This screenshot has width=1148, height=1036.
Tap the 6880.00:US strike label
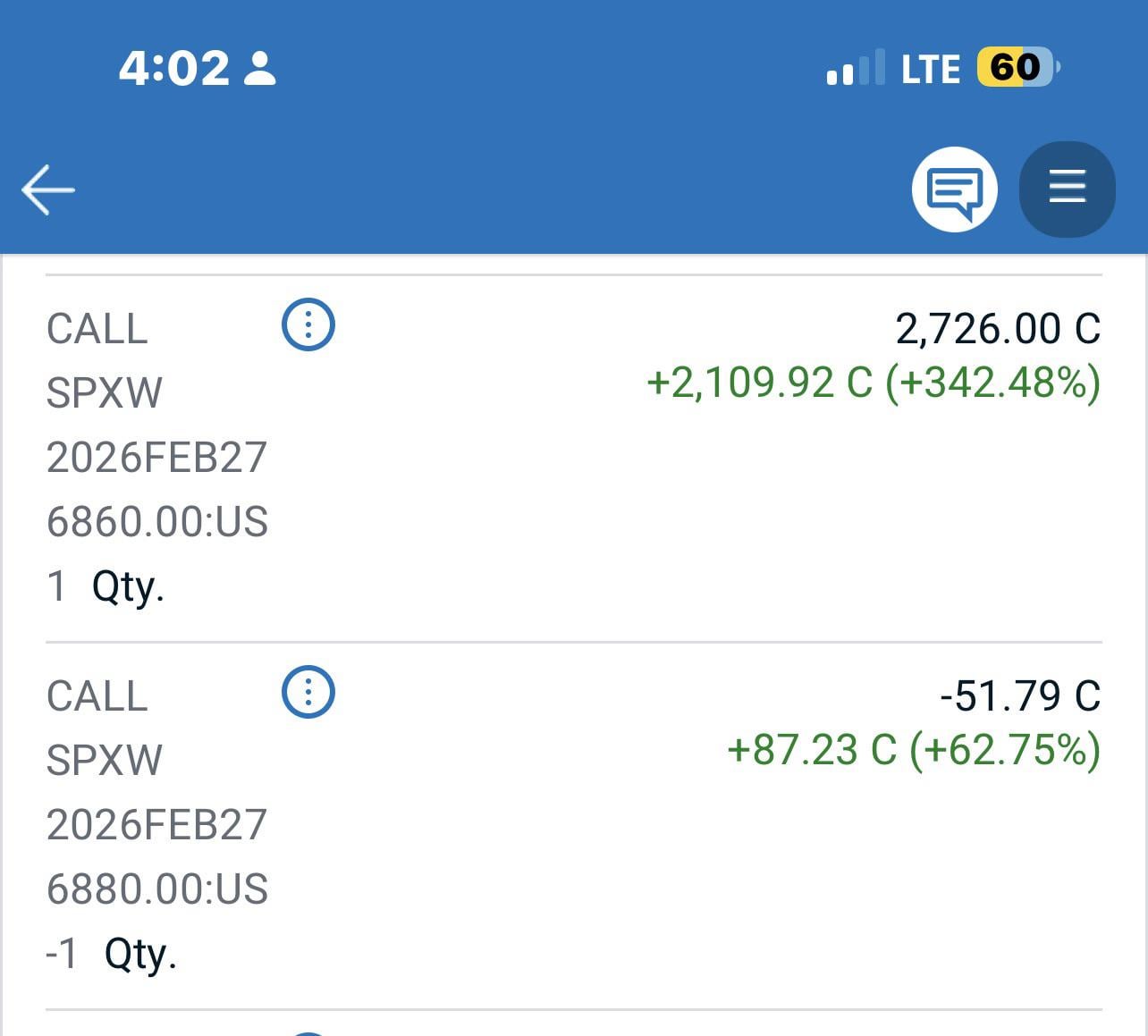coord(157,889)
